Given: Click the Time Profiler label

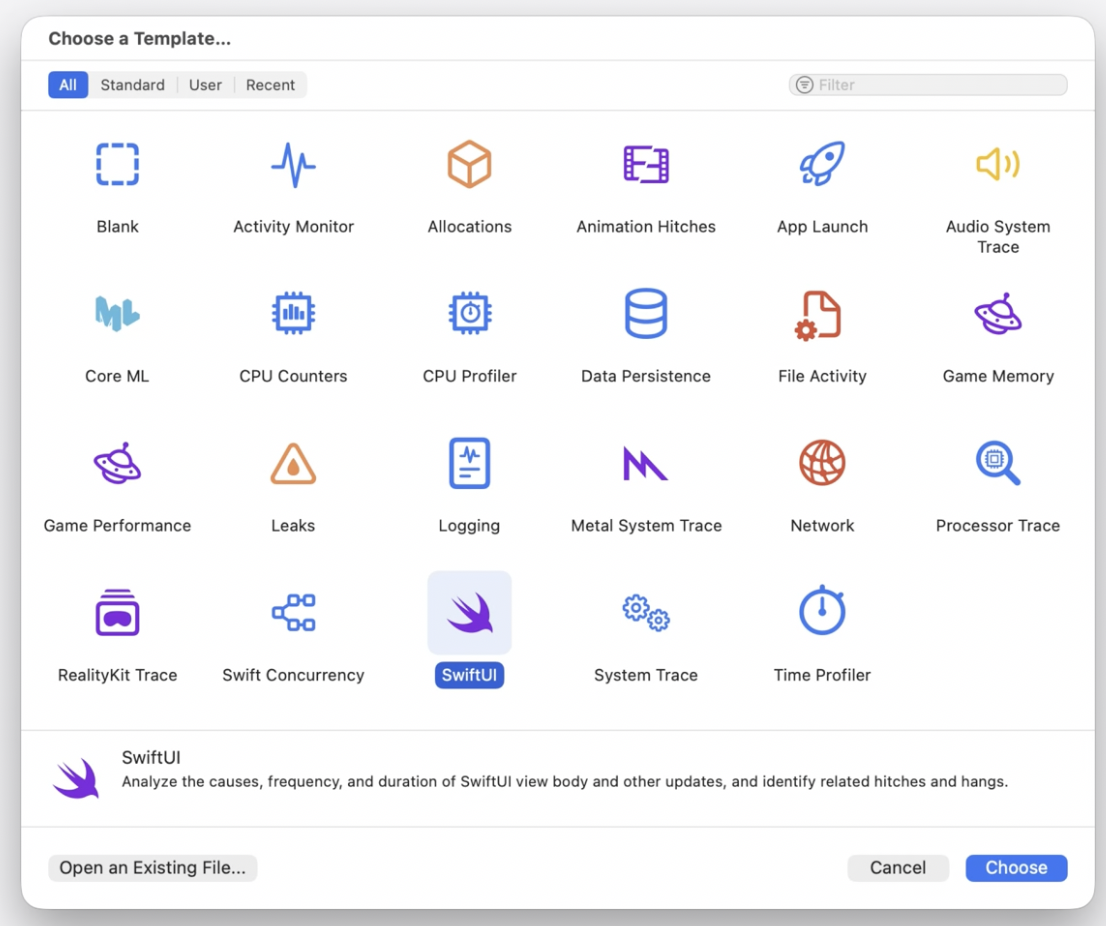Looking at the screenshot, I should (x=822, y=675).
